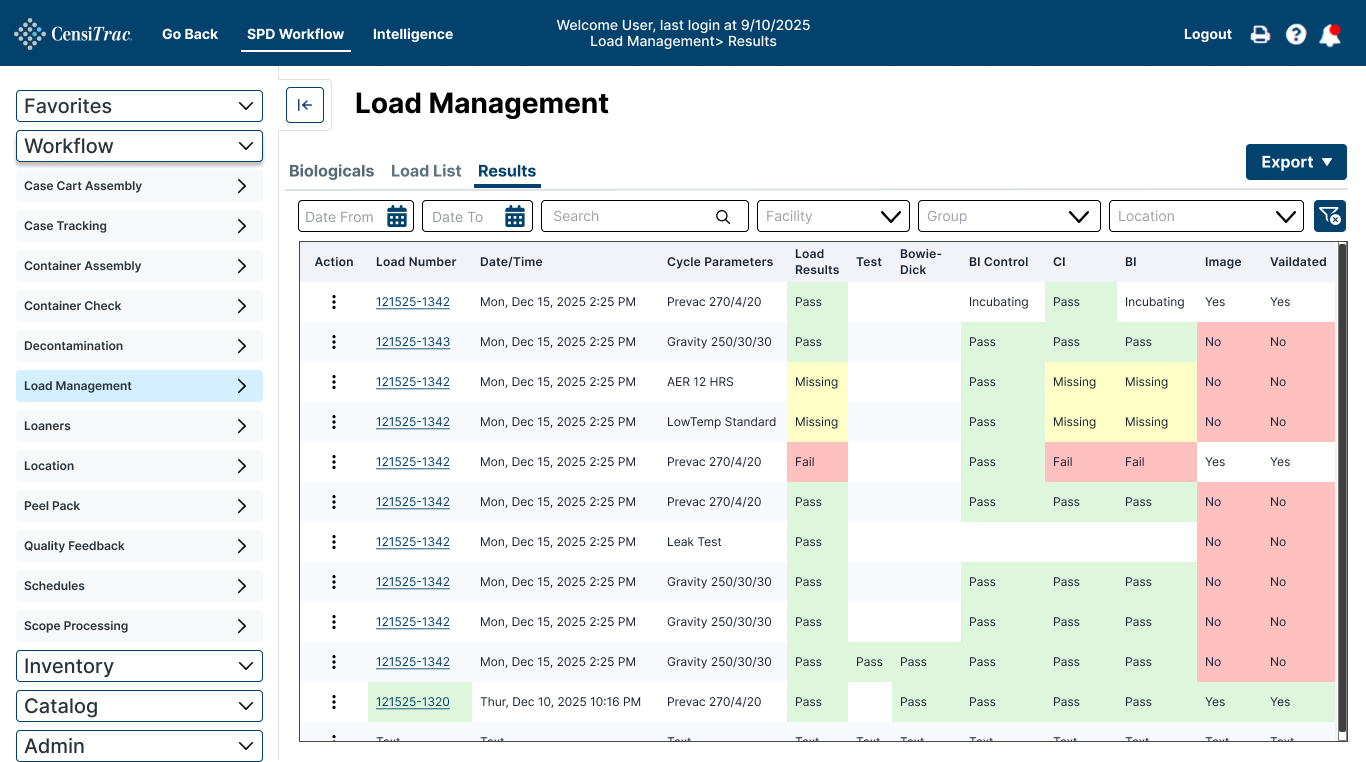The width and height of the screenshot is (1366, 762).
Task: Collapse the Workflow section
Action: pyautogui.click(x=139, y=146)
